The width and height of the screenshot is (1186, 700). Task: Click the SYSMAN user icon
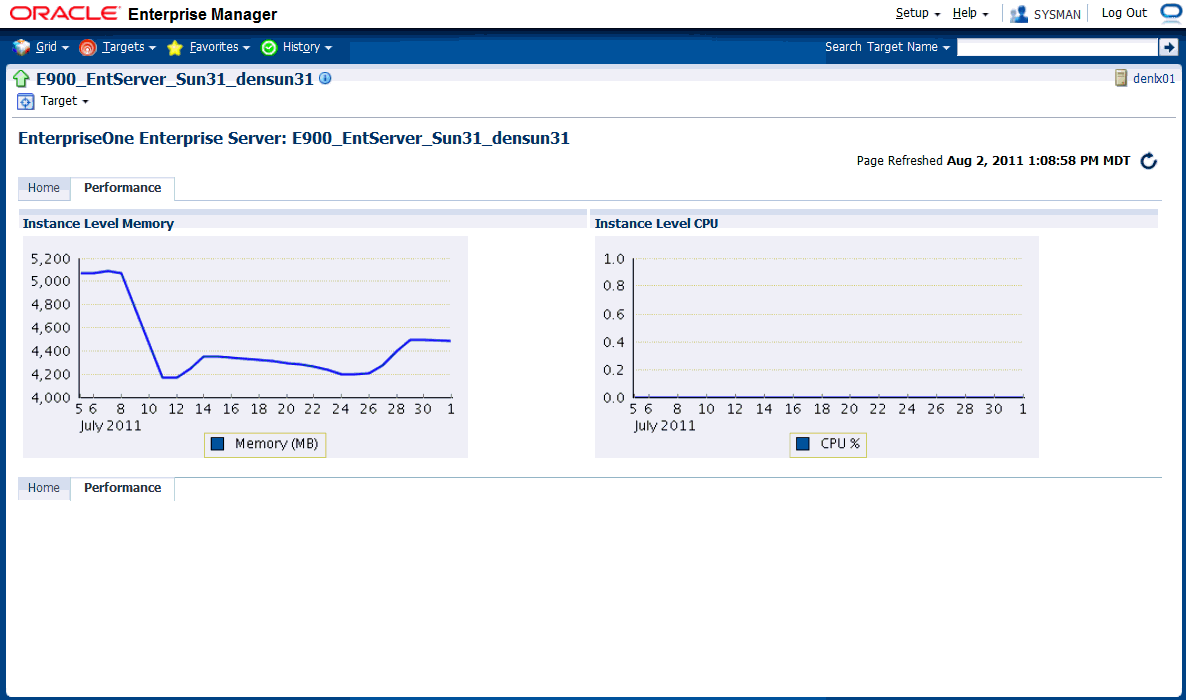[1019, 14]
